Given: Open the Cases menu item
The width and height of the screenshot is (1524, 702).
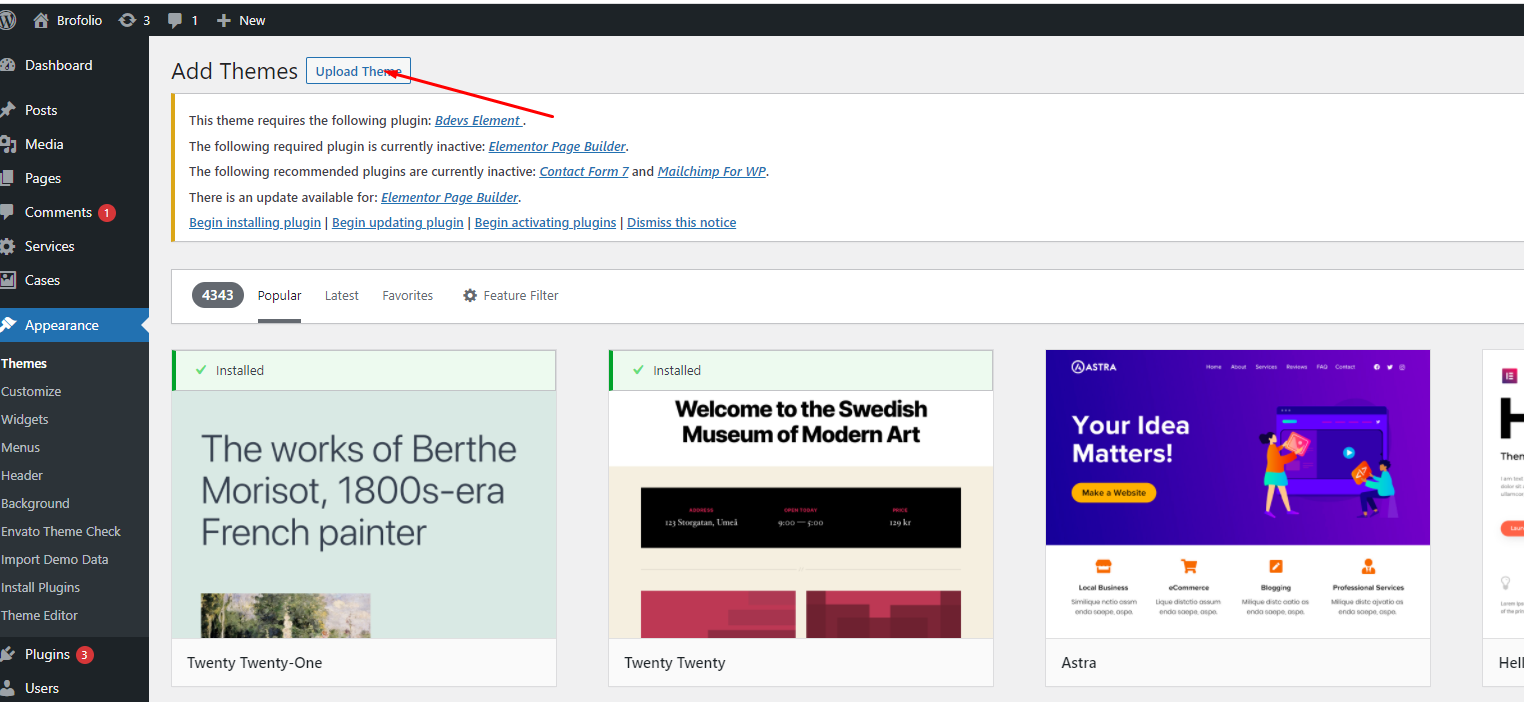Looking at the screenshot, I should pos(42,280).
